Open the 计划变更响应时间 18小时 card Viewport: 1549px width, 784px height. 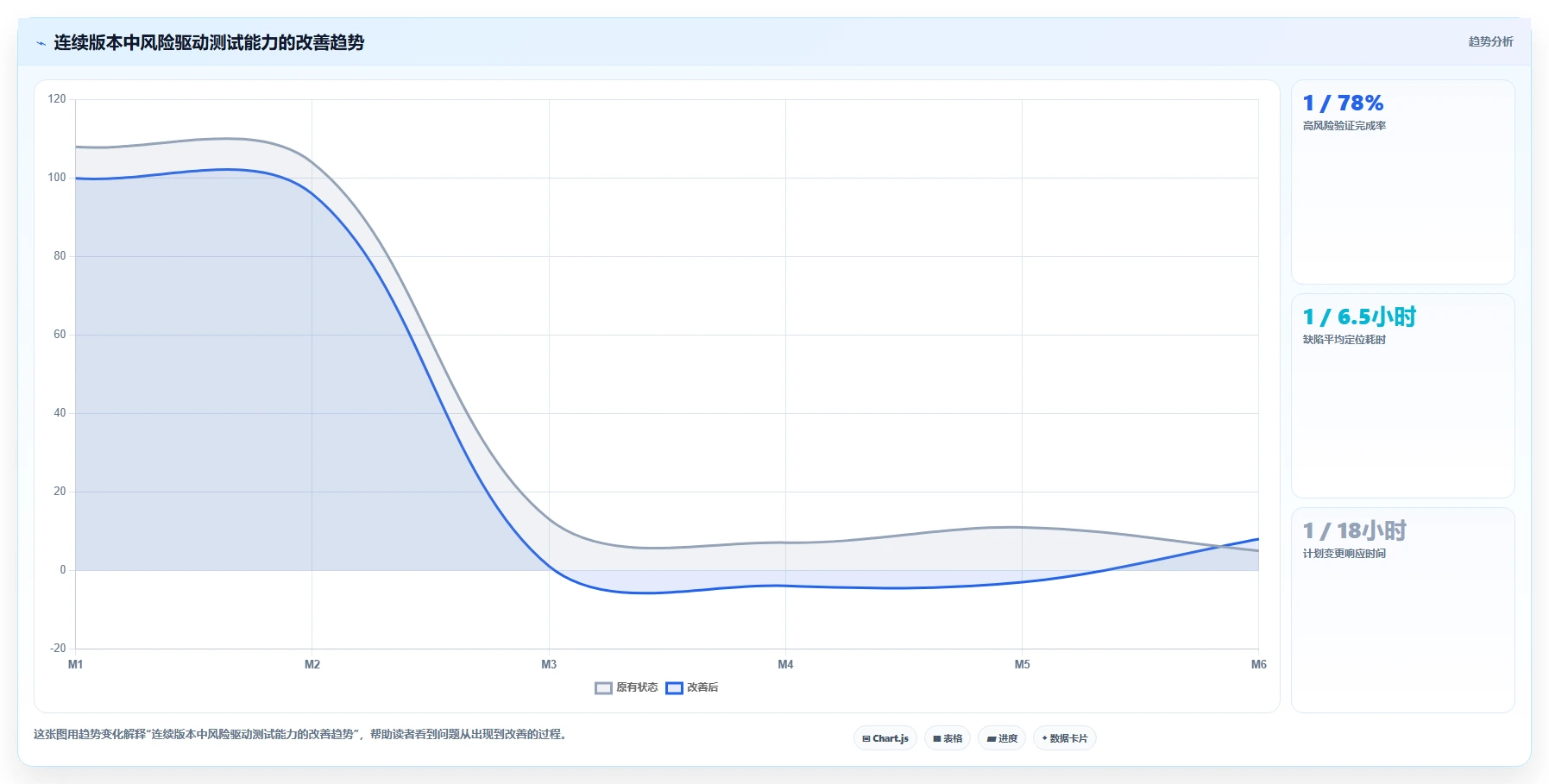click(1403, 610)
